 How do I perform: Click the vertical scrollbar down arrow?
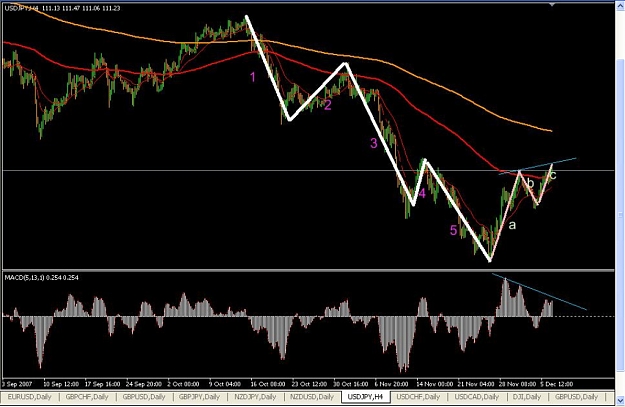(621, 399)
